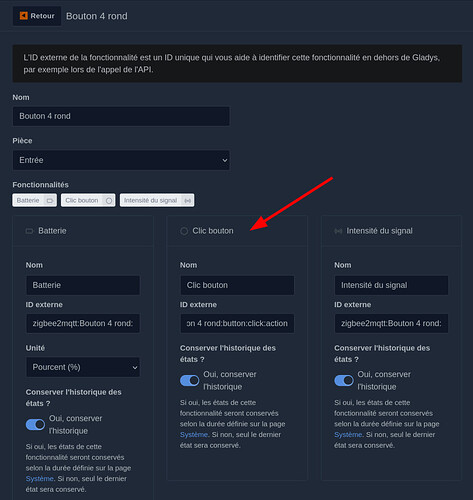The height and width of the screenshot is (500, 473).
Task: Disable history switch for Clic bouton
Action: click(190, 380)
